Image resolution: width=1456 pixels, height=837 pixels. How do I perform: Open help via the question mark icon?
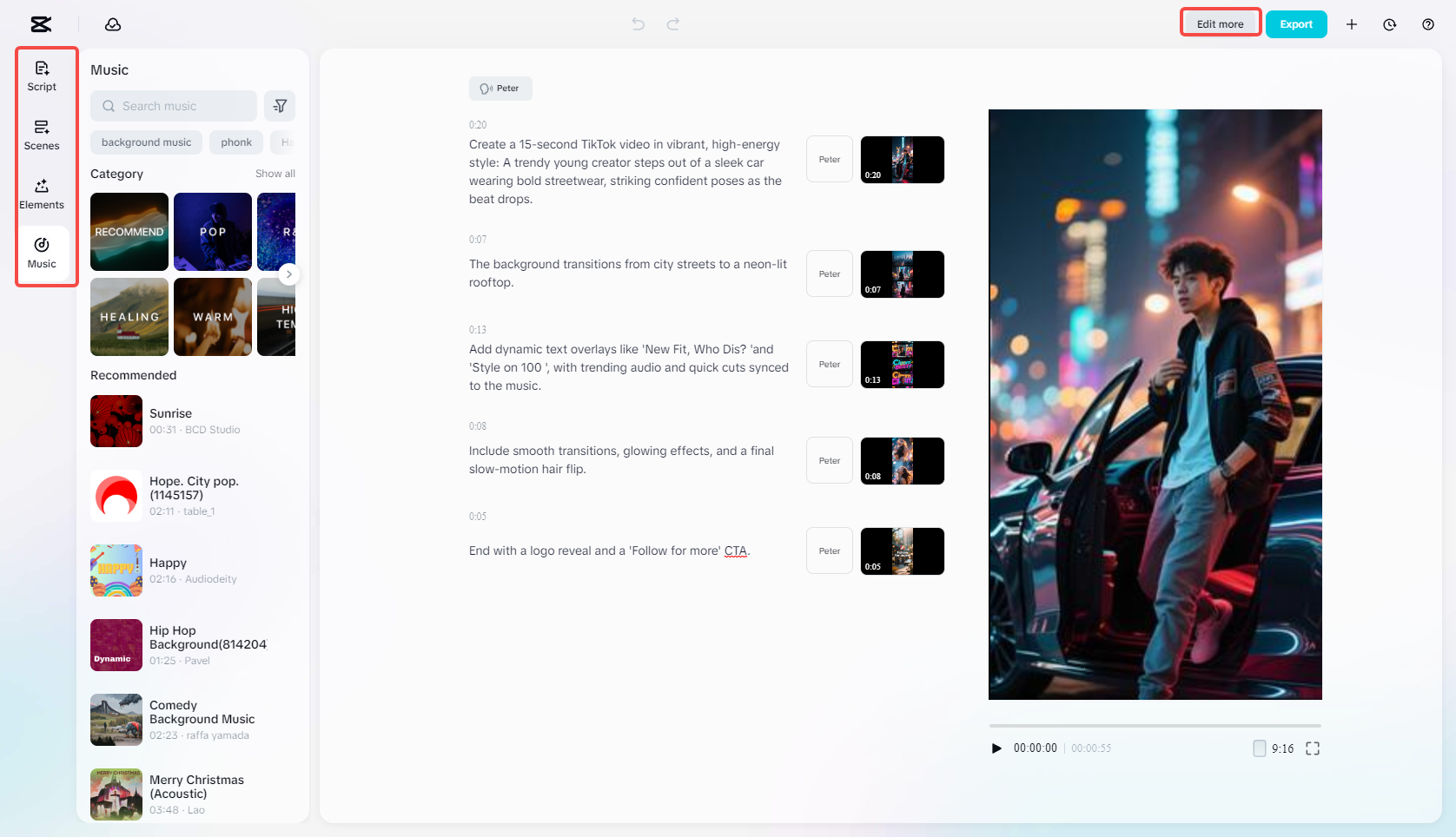click(1427, 24)
